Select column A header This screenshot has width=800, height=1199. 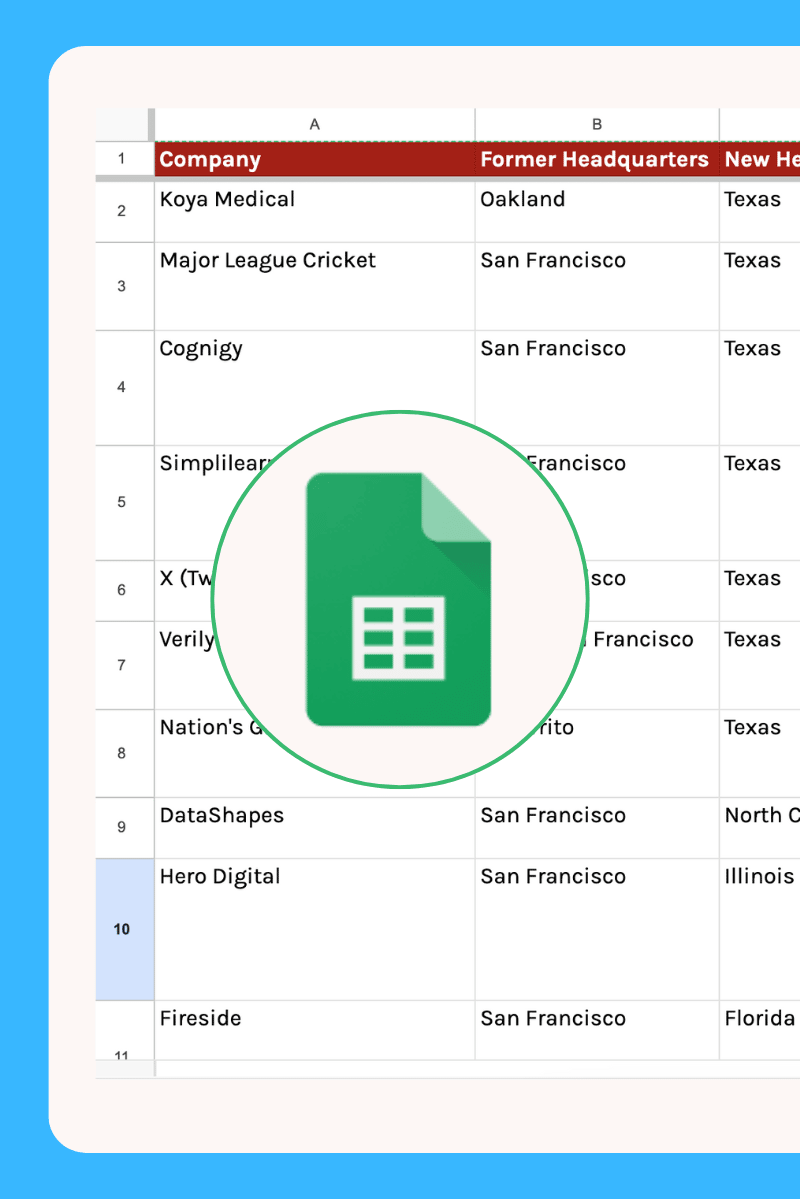click(314, 125)
